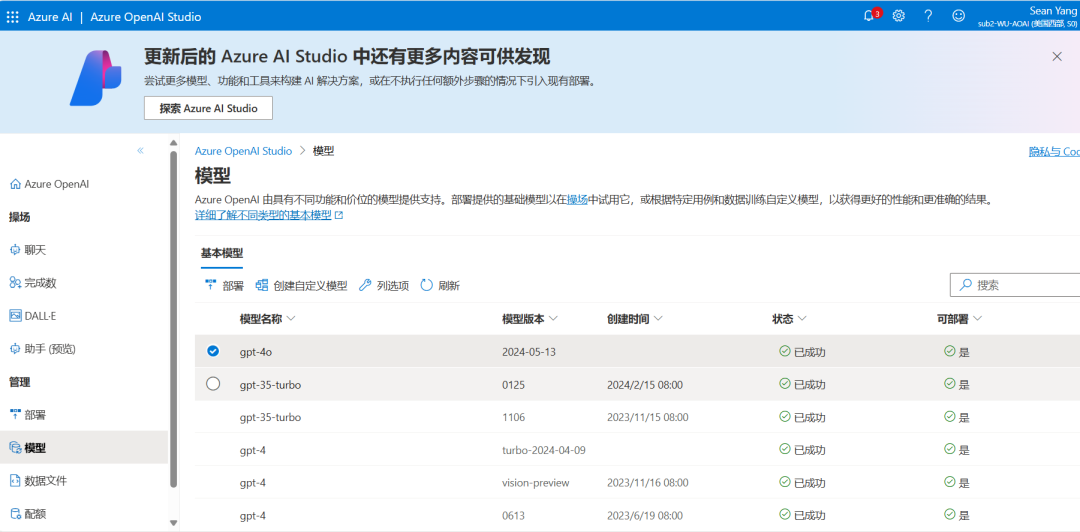Screen dimensions: 1080x532
Task: Click the 模型 sidebar item
Action: click(x=84, y=448)
